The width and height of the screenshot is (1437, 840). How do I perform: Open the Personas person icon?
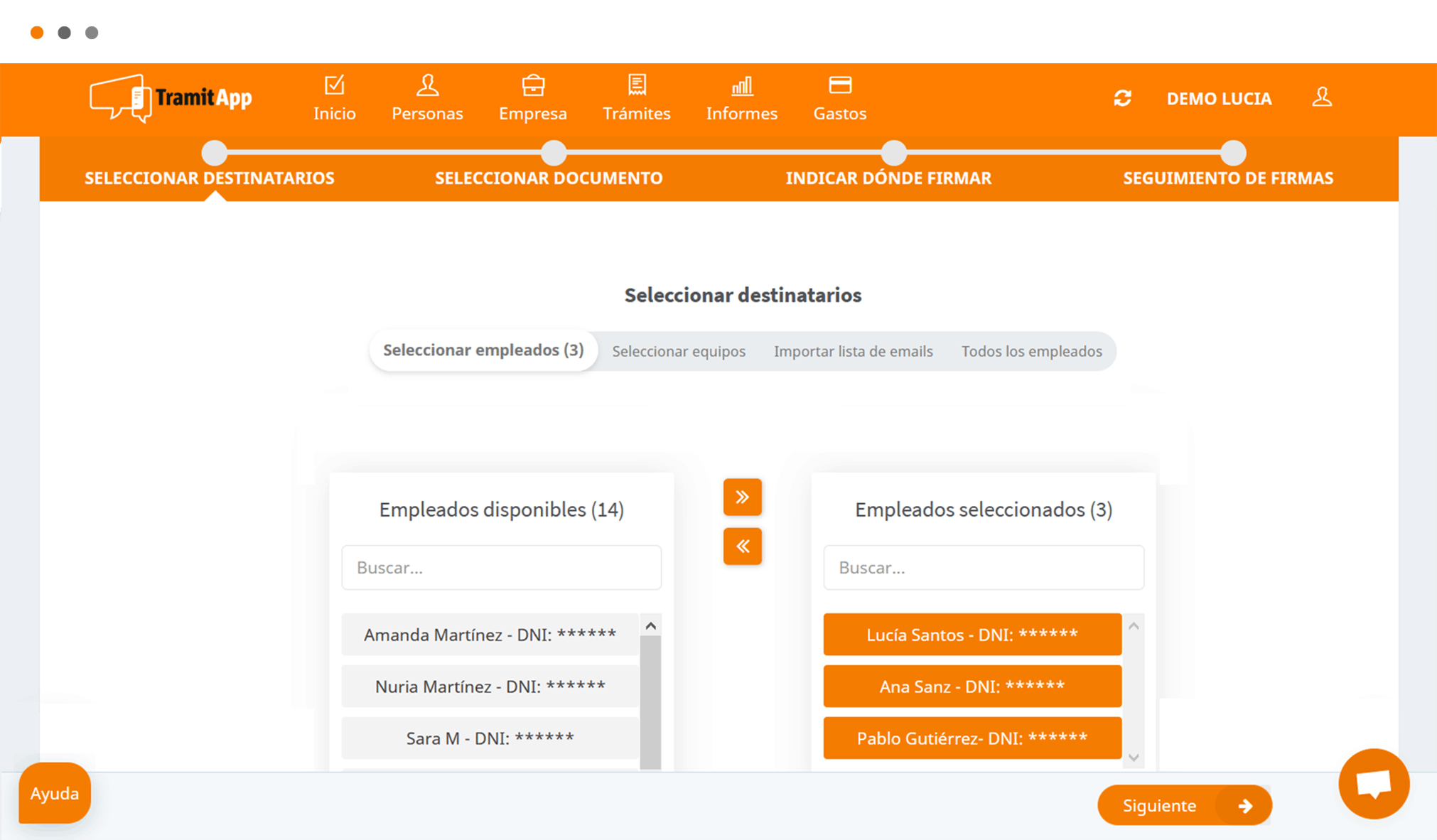(427, 85)
